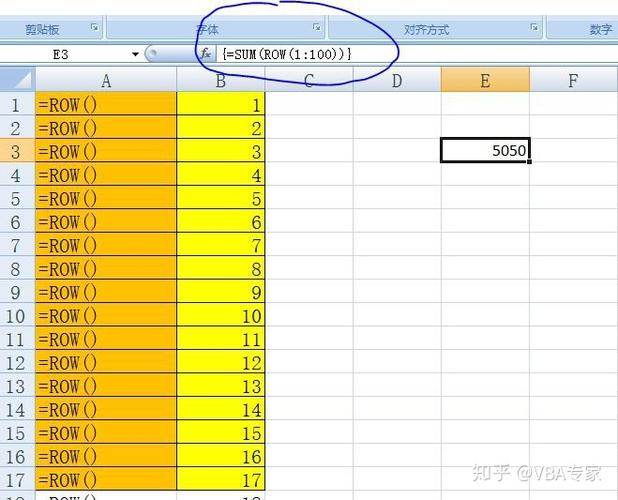Select row 9 header

tap(17, 292)
